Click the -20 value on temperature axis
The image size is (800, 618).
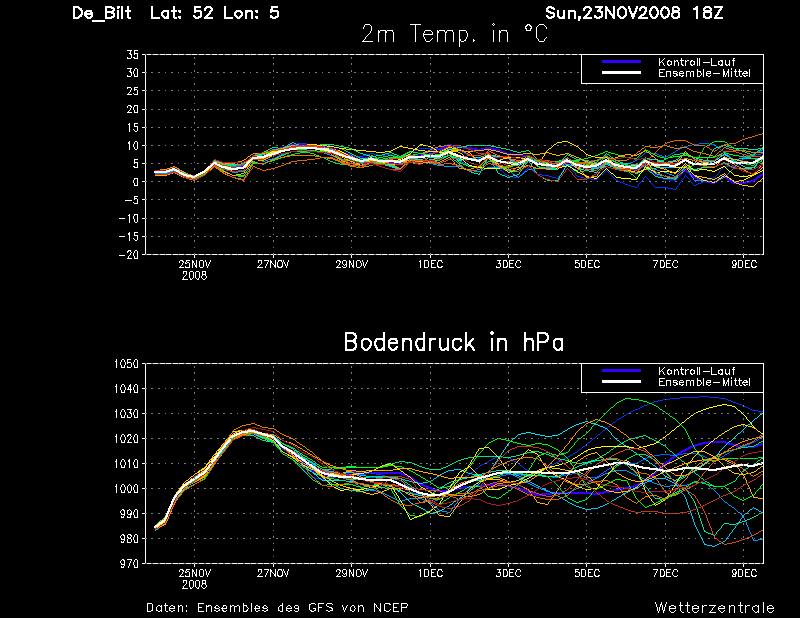click(128, 254)
